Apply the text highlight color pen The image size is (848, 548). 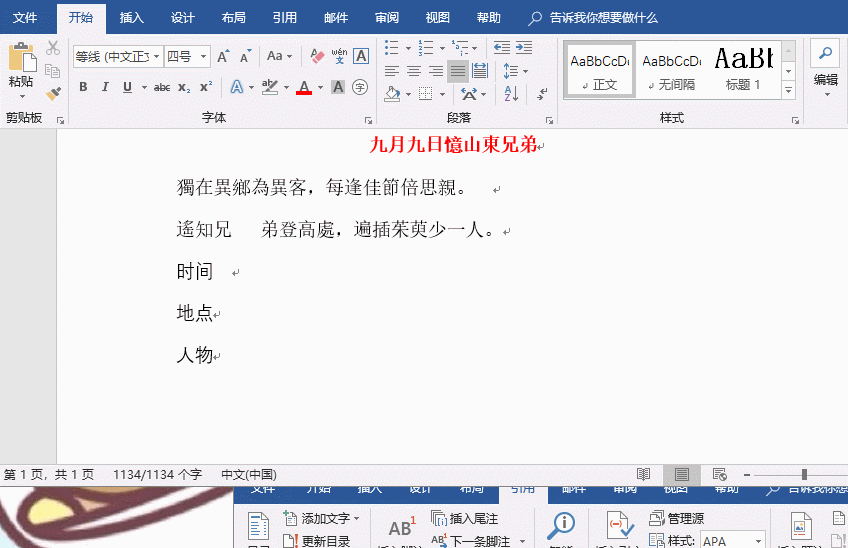[x=270, y=87]
